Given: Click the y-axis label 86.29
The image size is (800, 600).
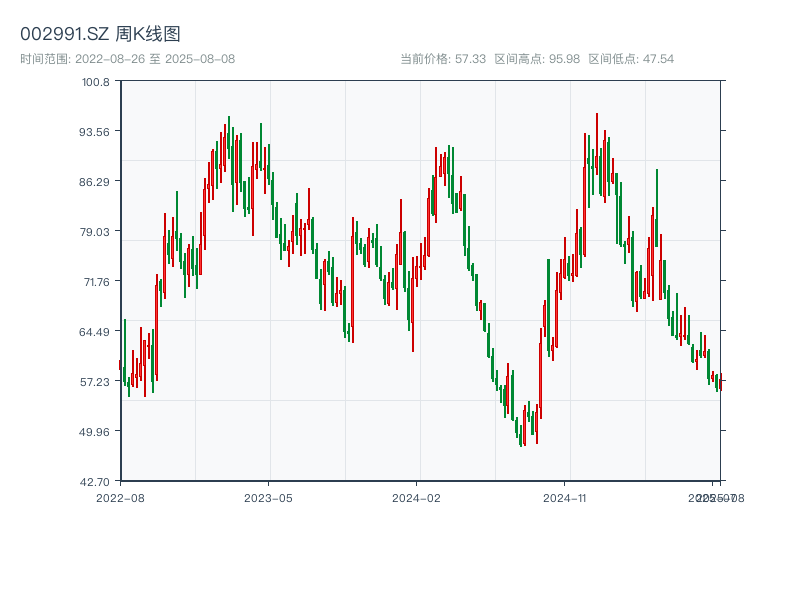Looking at the screenshot, I should pyautogui.click(x=94, y=182).
